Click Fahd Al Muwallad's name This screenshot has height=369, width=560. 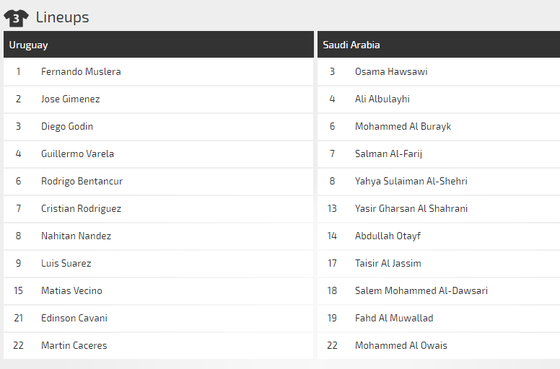click(x=394, y=318)
